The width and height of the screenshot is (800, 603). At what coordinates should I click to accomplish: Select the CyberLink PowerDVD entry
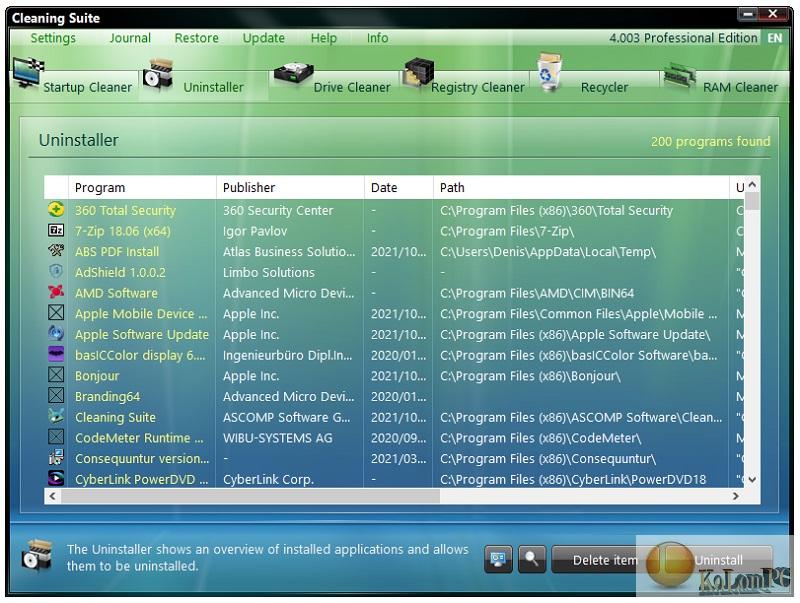(x=141, y=479)
